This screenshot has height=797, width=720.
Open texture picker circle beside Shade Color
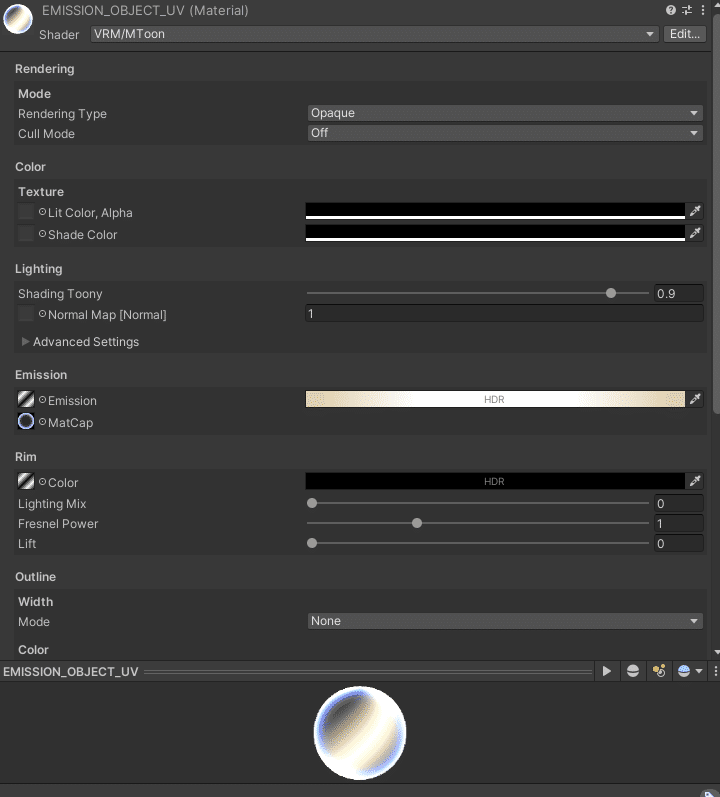[x=43, y=234]
